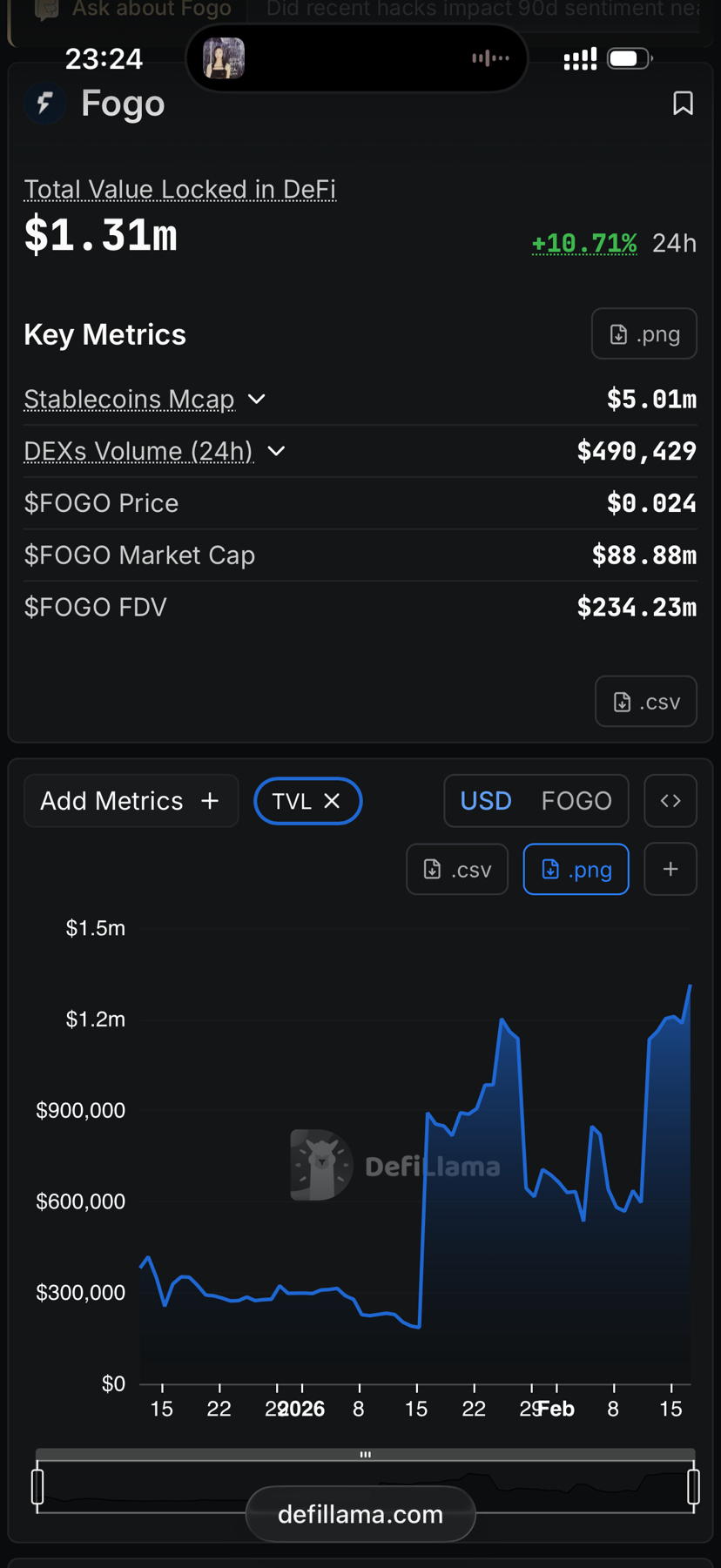Image resolution: width=721 pixels, height=1568 pixels.
Task: Remove the TVL metric chip
Action: [332, 801]
